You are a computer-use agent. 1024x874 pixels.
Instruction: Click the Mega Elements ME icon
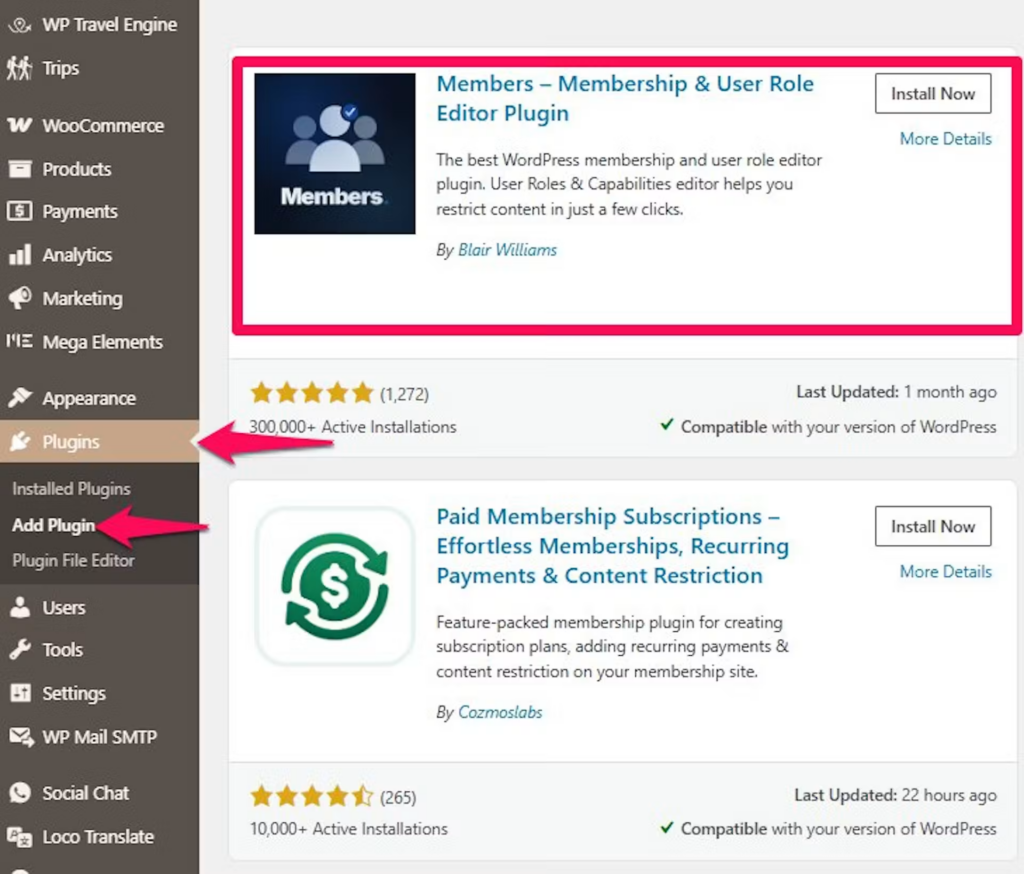[20, 341]
